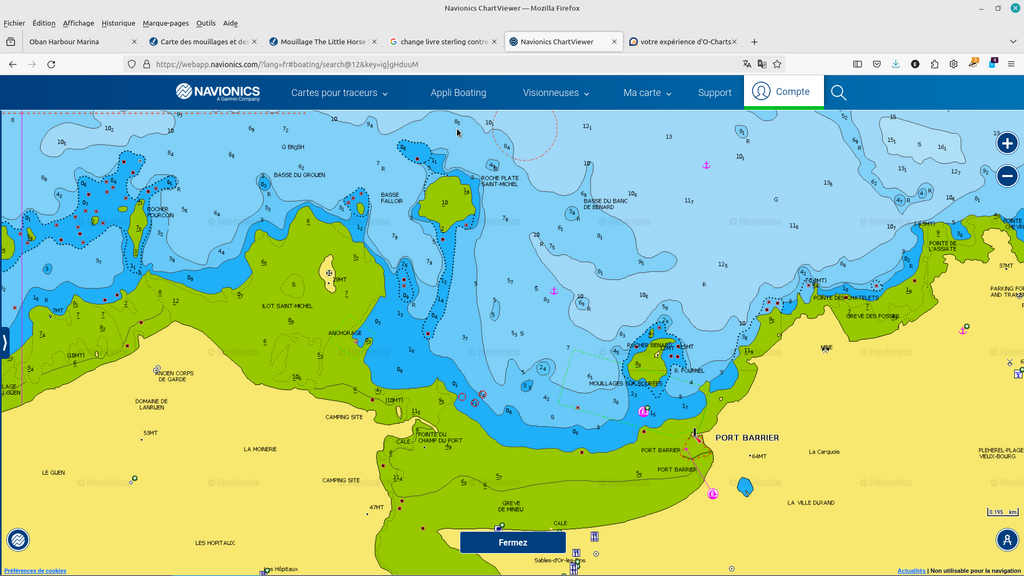This screenshot has width=1024, height=576.
Task: Open the Aide menu
Action: [x=231, y=23]
